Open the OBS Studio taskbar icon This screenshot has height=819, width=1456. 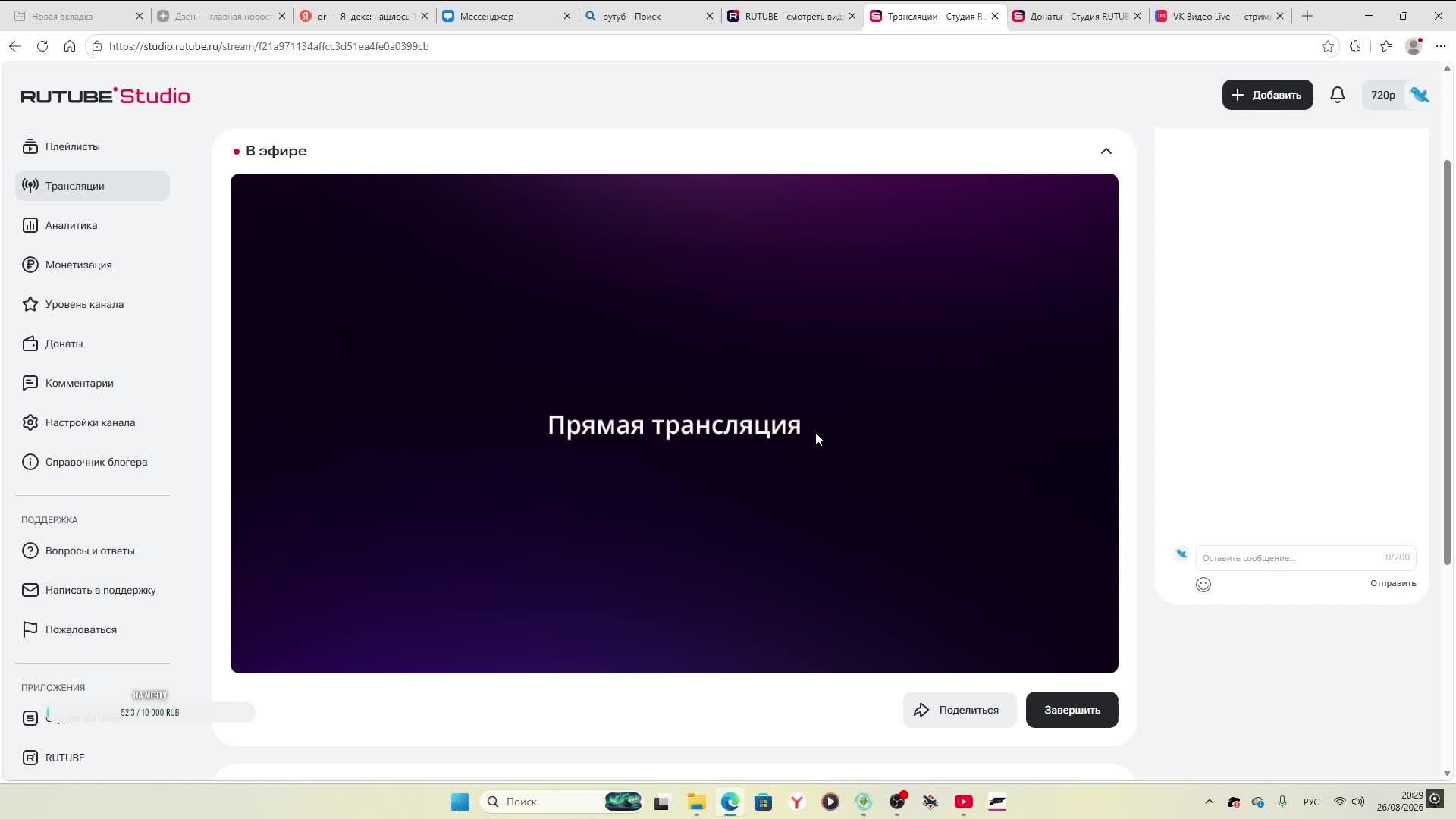[x=897, y=802]
